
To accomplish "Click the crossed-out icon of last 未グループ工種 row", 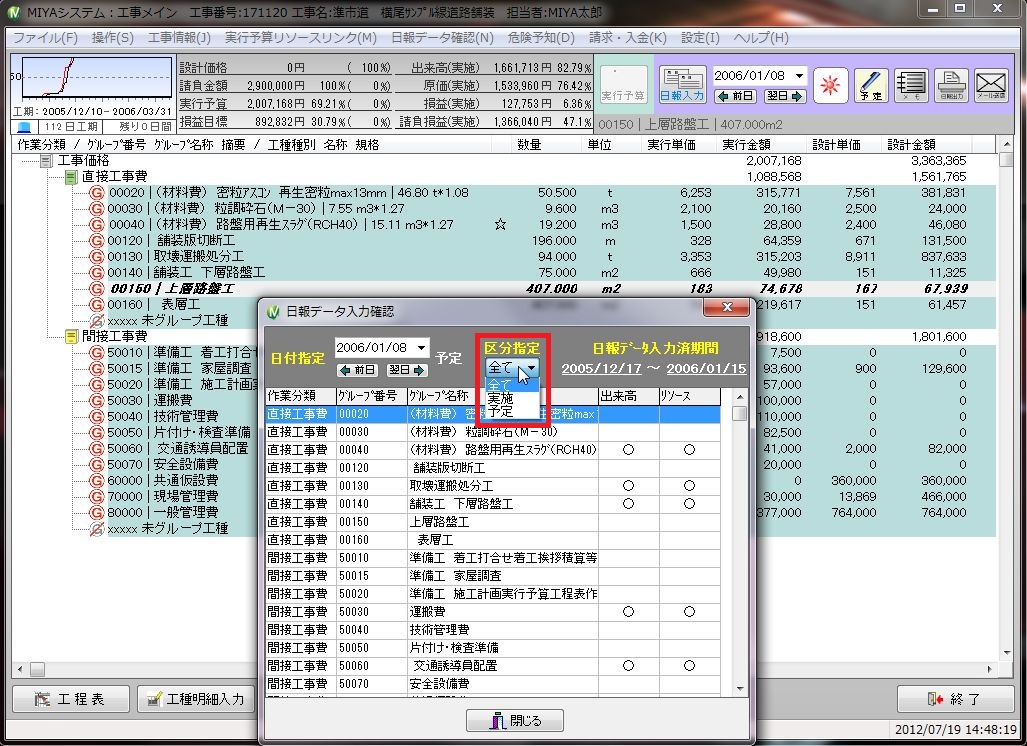I will (97, 529).
